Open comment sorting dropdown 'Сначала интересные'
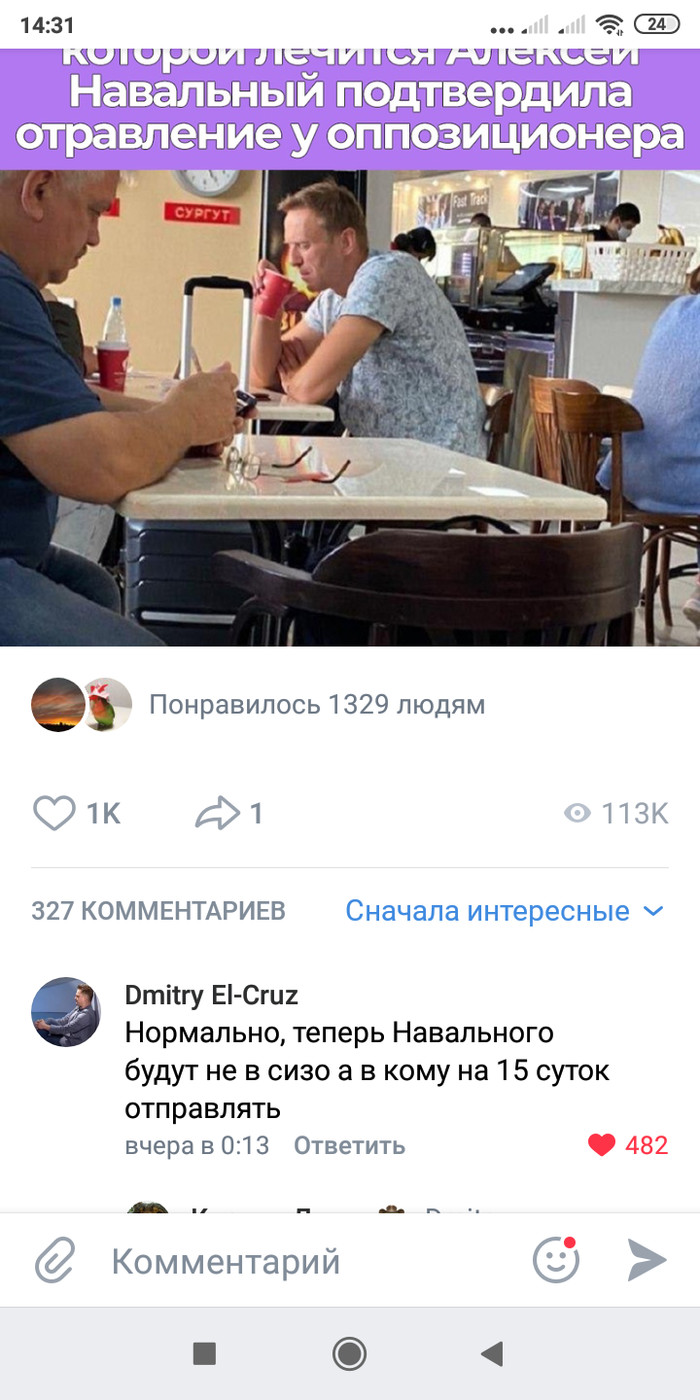The height and width of the screenshot is (1400, 700). (x=504, y=911)
